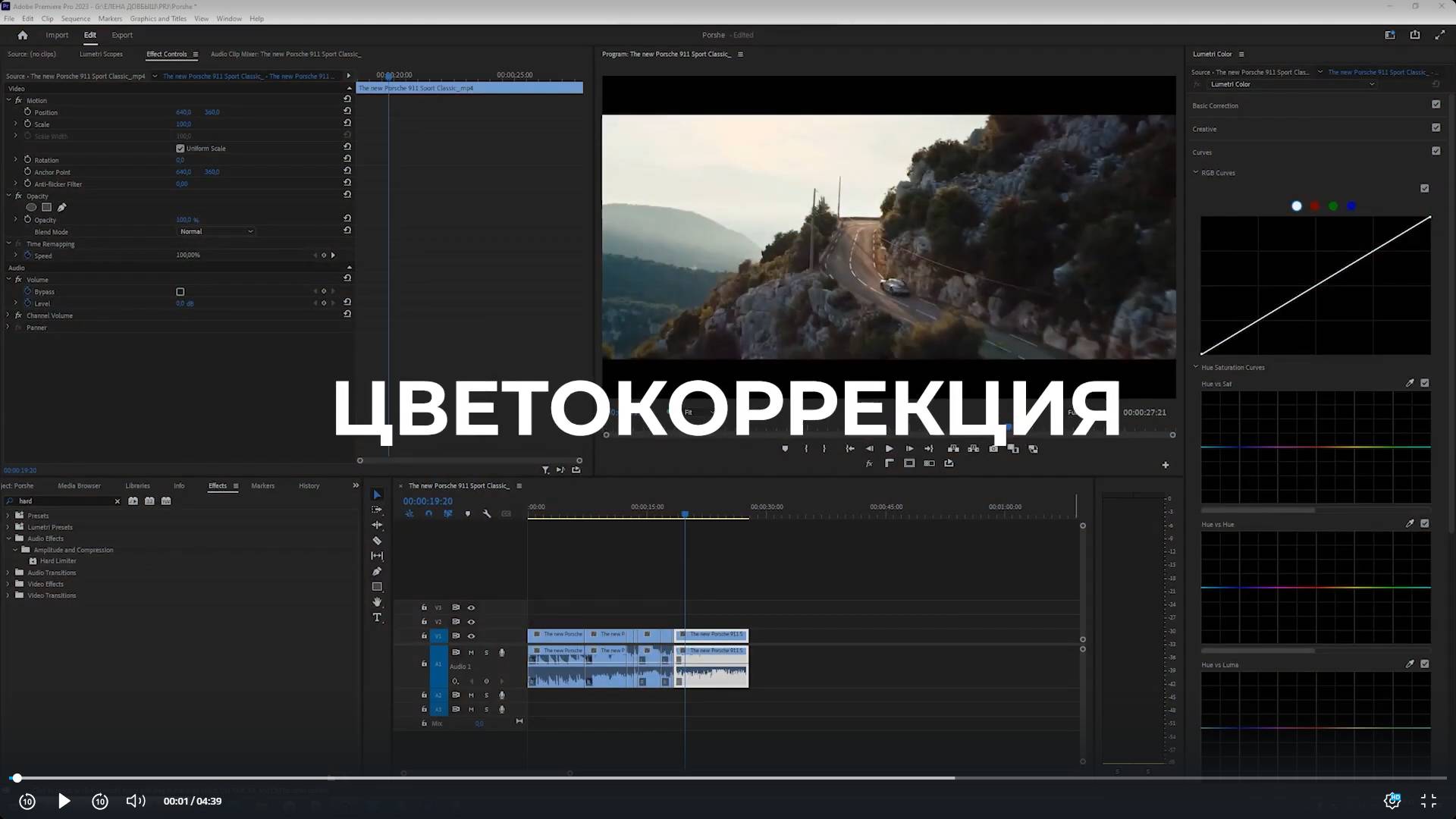Toggle V1 track eye visibility
Image resolution: width=1456 pixels, height=819 pixels.
(471, 636)
